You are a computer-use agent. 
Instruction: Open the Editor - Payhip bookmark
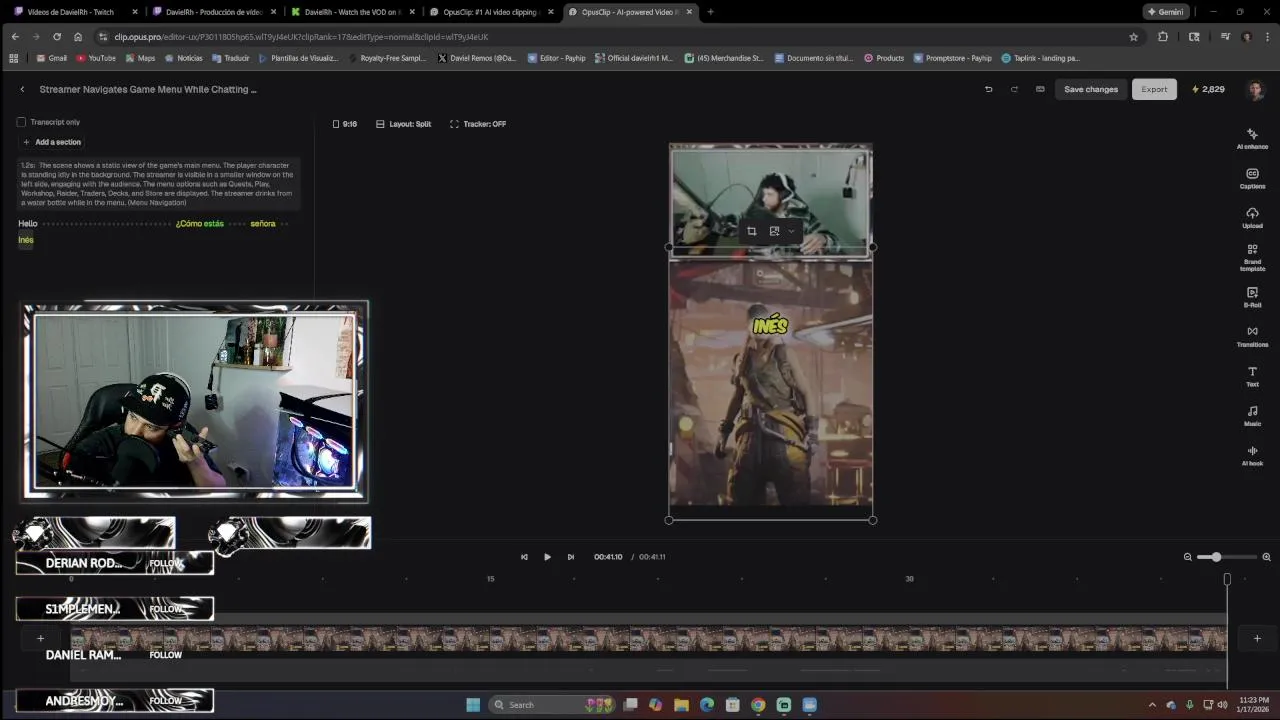557,58
